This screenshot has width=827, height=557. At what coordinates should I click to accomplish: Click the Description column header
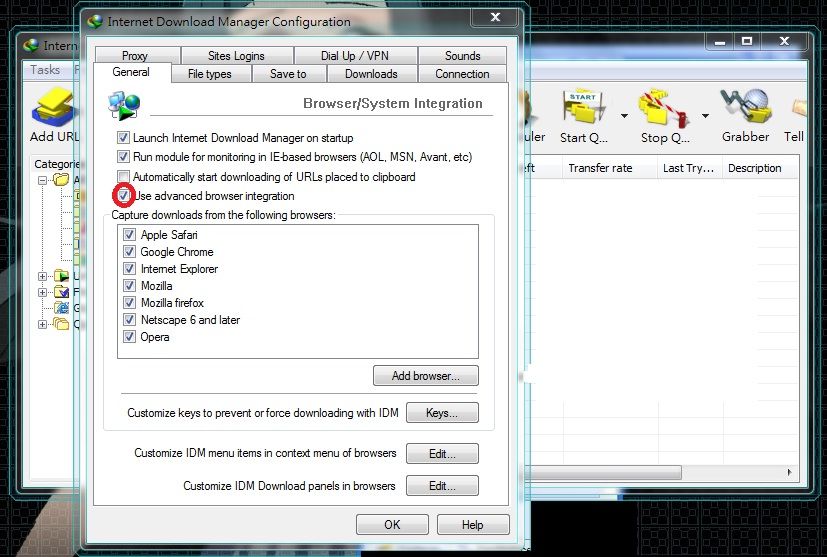point(759,168)
